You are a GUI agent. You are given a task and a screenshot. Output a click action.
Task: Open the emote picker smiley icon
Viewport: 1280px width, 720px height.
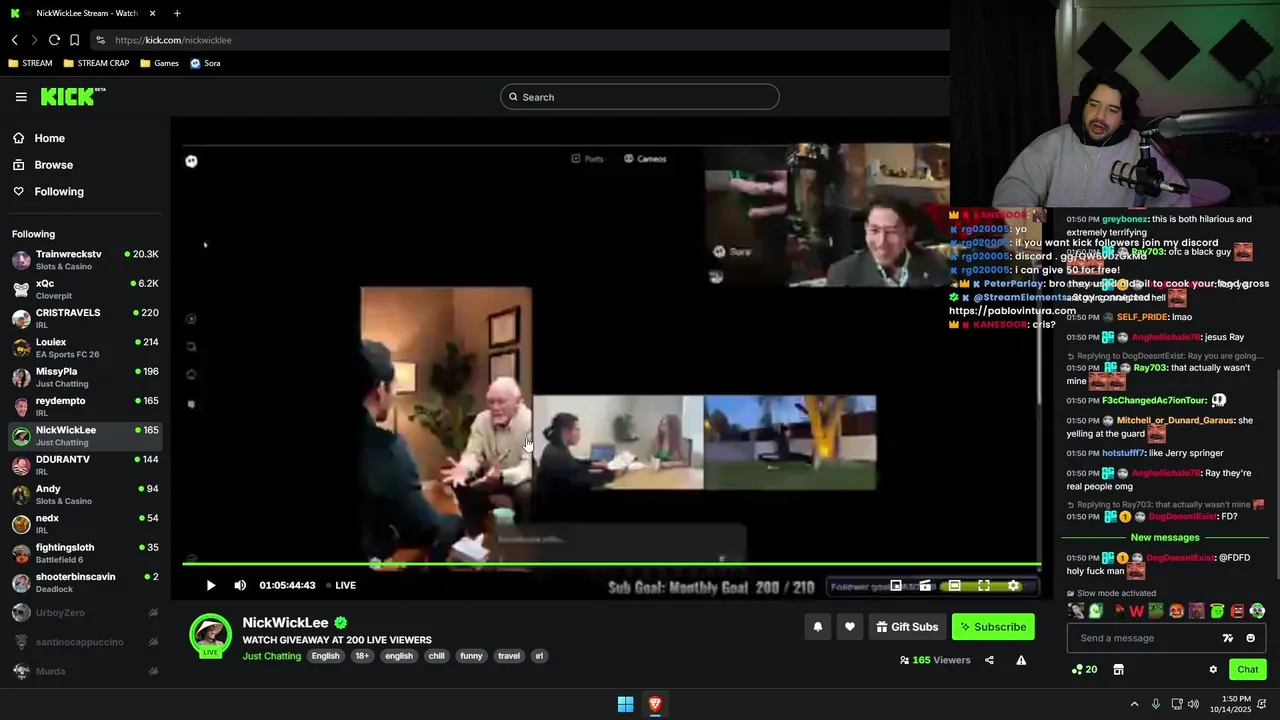click(x=1250, y=638)
